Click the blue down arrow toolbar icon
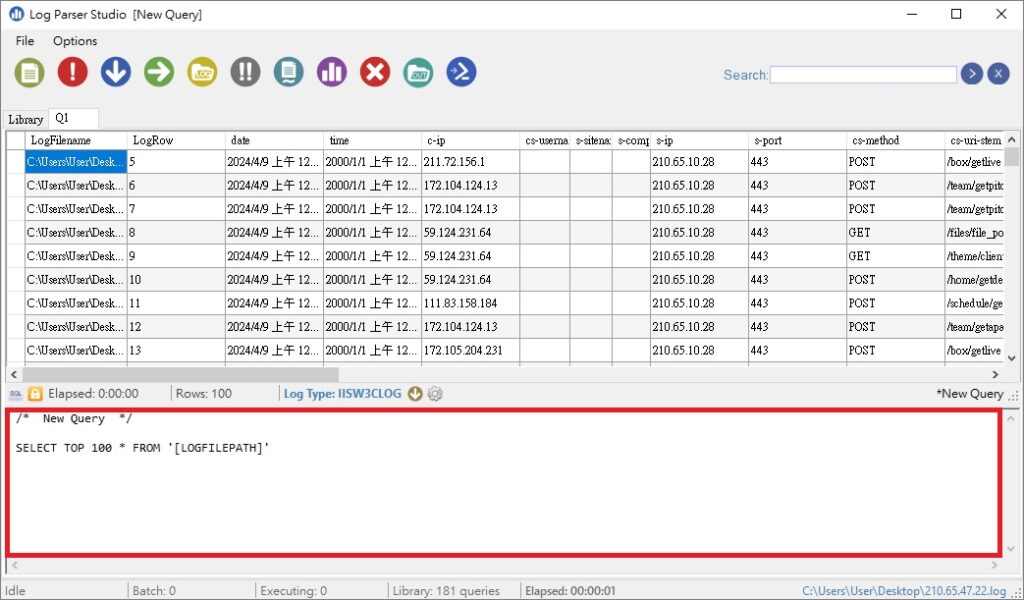This screenshot has height=600, width=1024. (x=116, y=72)
